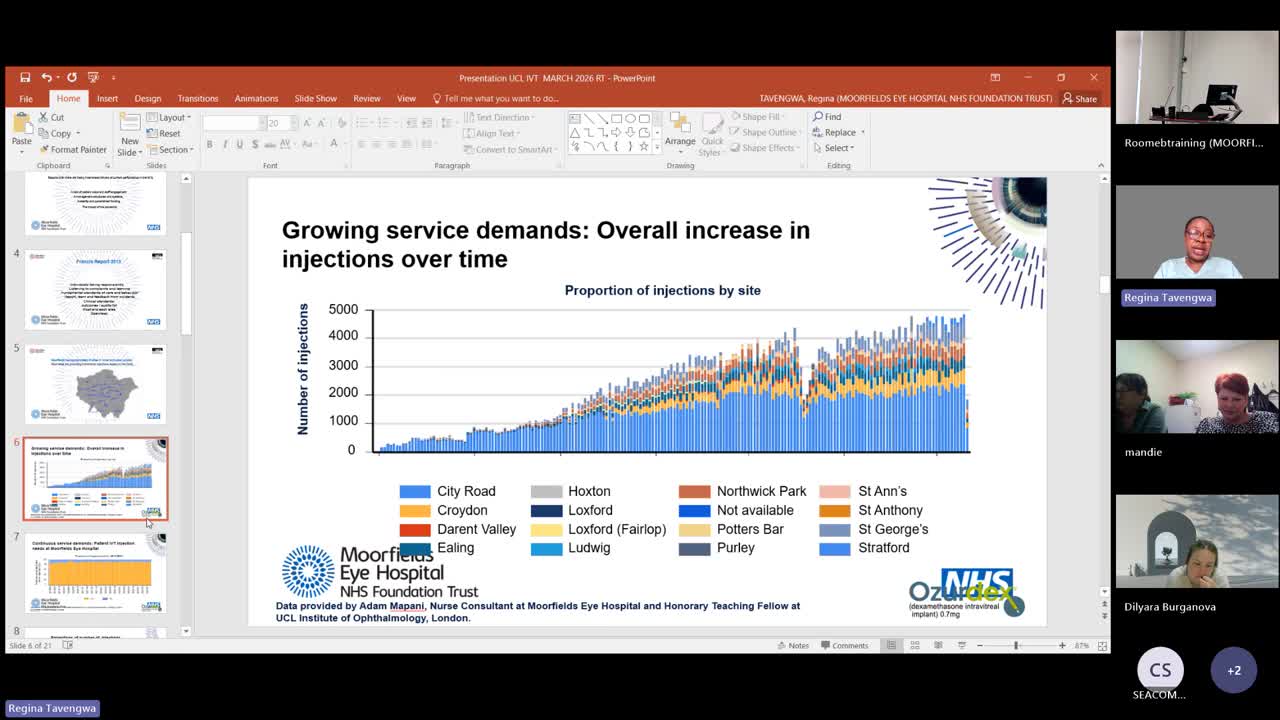The width and height of the screenshot is (1280, 720).
Task: Expand the Replace dropdown arrow
Action: 862,132
